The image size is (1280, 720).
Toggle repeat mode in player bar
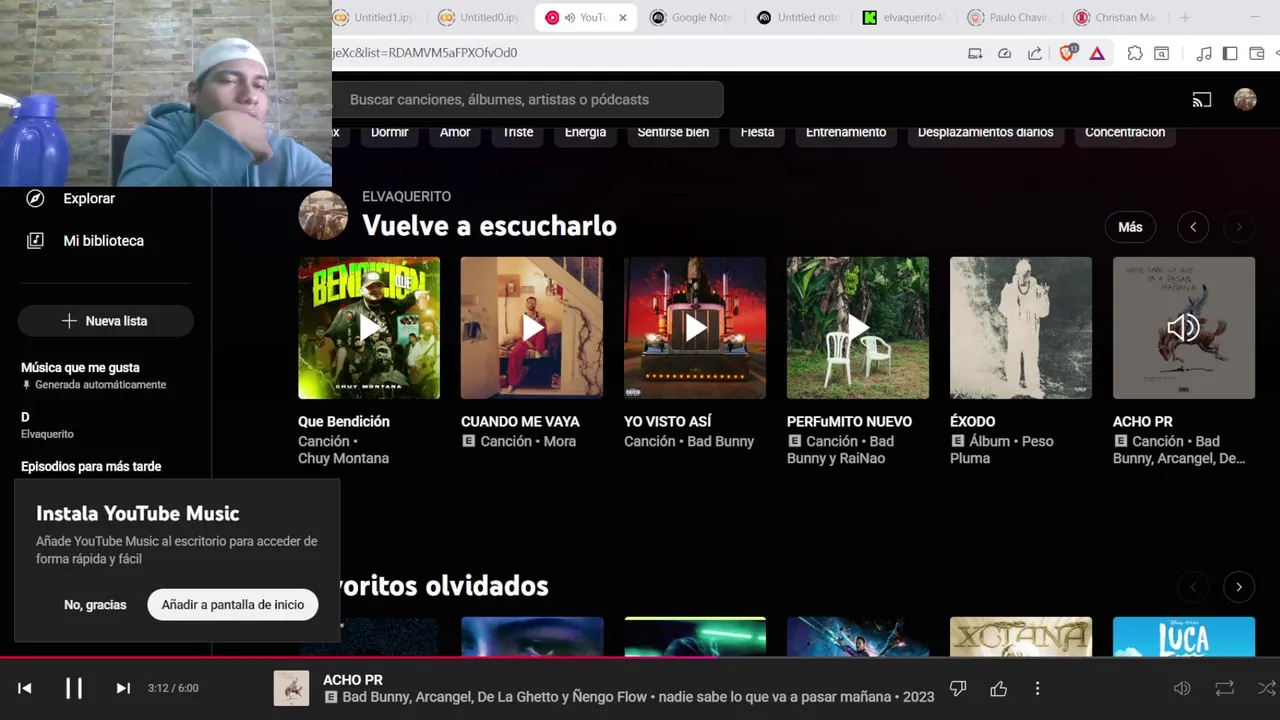(x=1224, y=688)
